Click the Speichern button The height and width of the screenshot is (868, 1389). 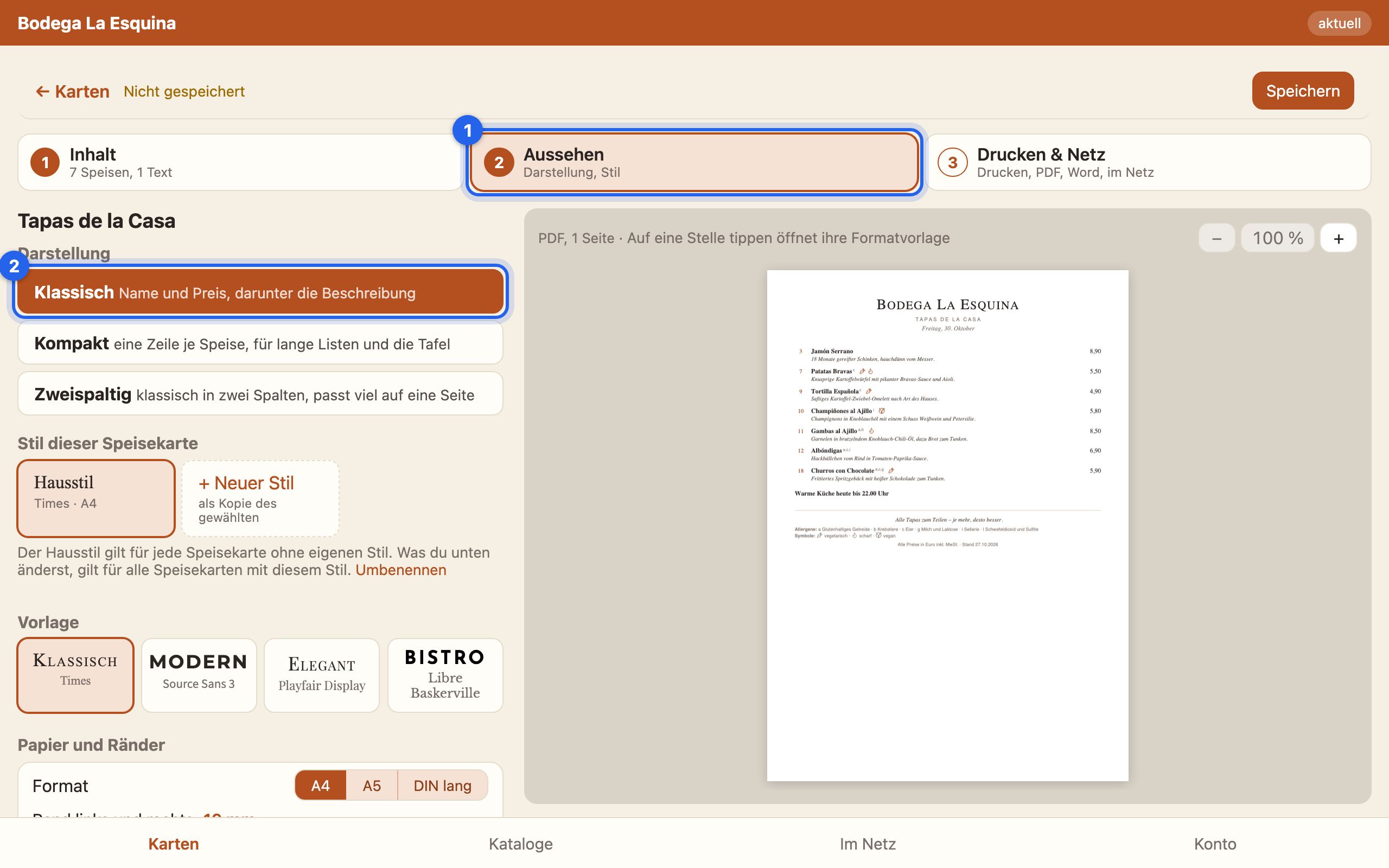tap(1302, 91)
